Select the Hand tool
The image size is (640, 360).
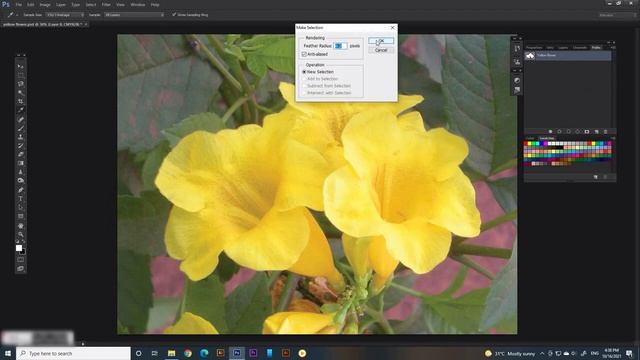(20, 225)
